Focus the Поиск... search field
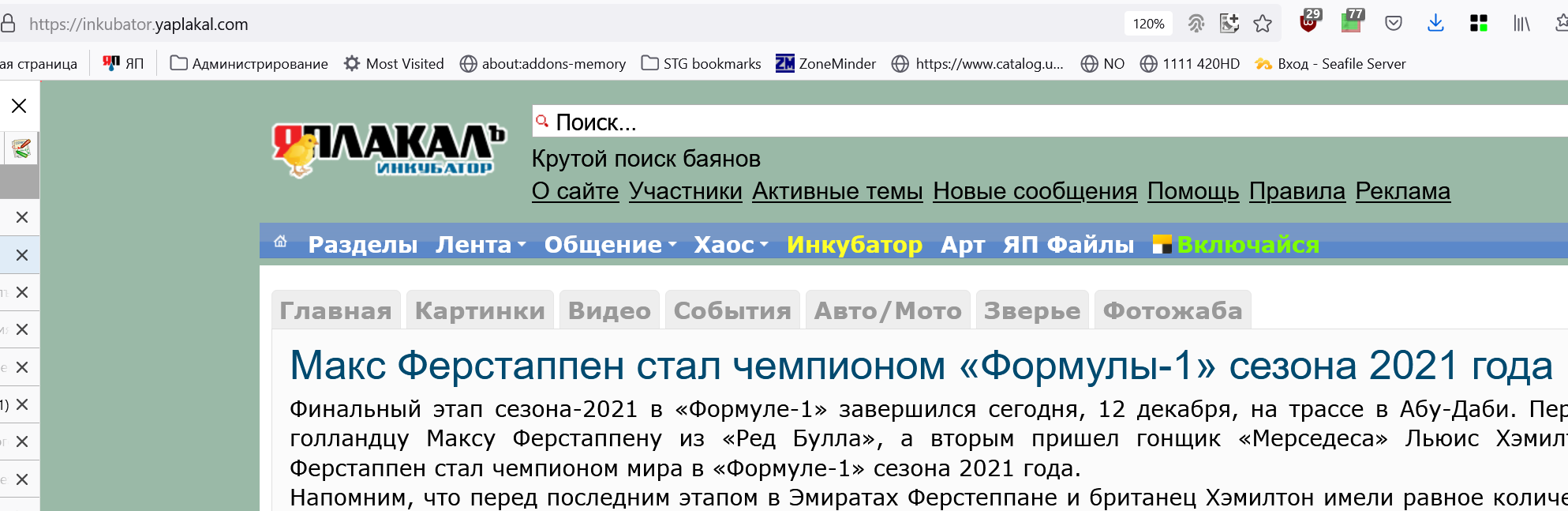The image size is (1568, 511). (1050, 122)
